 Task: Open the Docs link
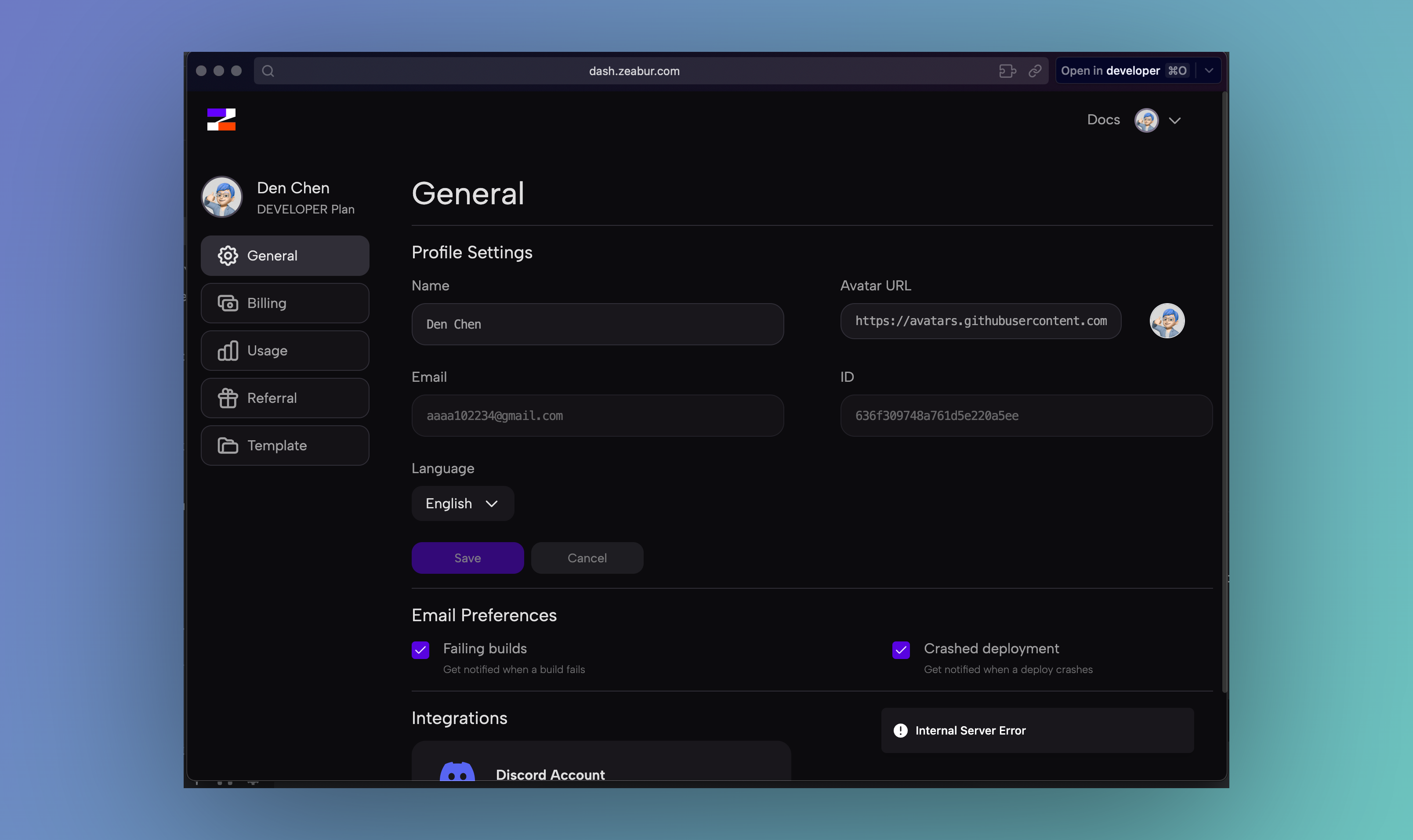1103,119
